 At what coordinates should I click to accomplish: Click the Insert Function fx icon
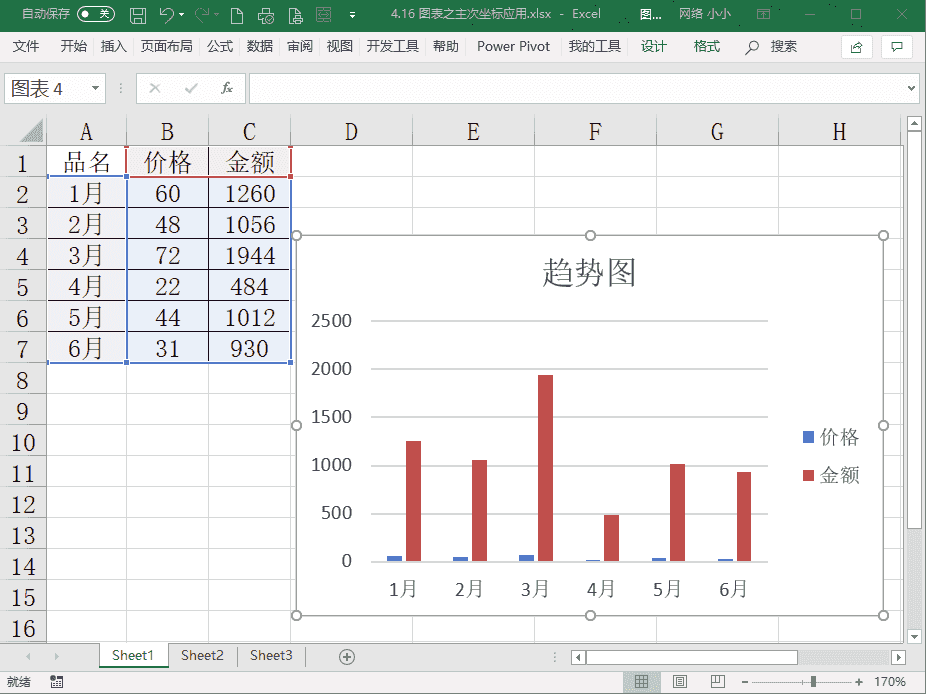[x=227, y=88]
